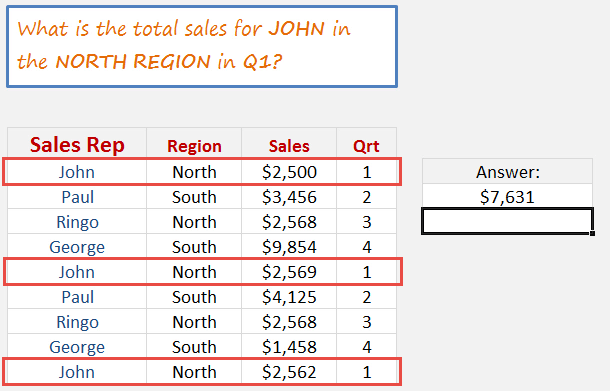The image size is (610, 391).
Task: Click the $7,631 answer cell
Action: point(507,196)
